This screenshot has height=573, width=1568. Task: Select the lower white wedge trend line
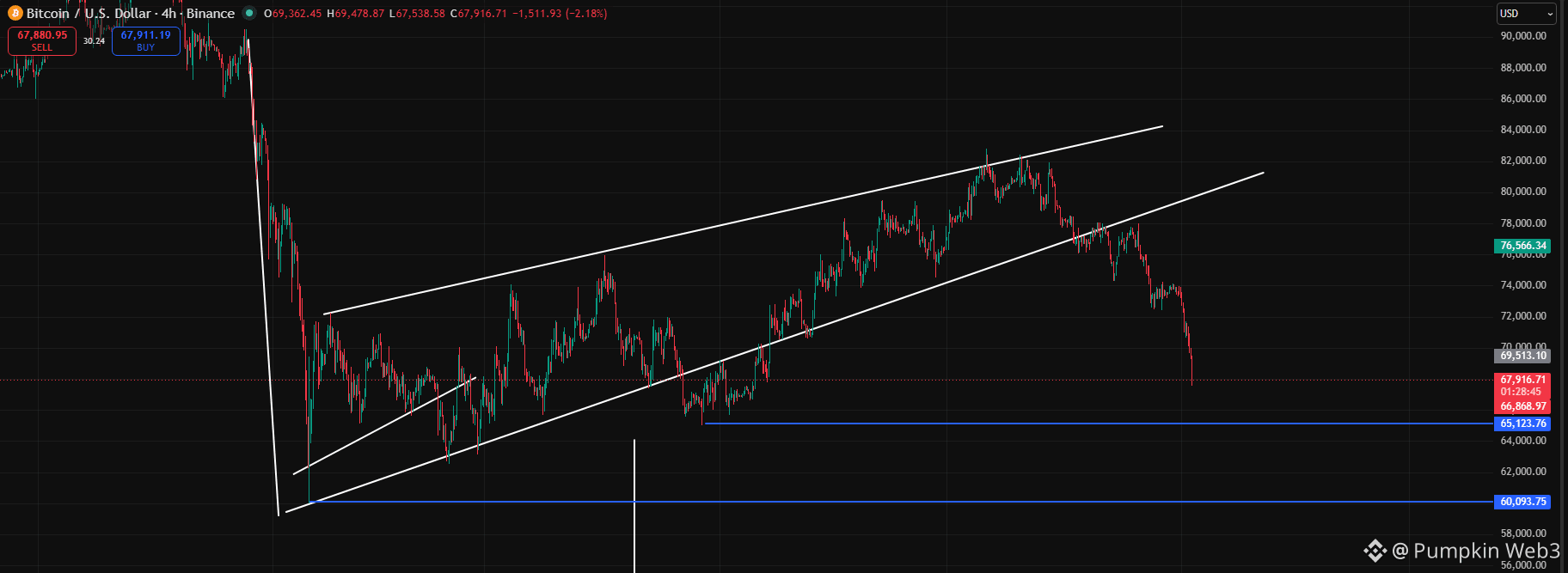774,343
